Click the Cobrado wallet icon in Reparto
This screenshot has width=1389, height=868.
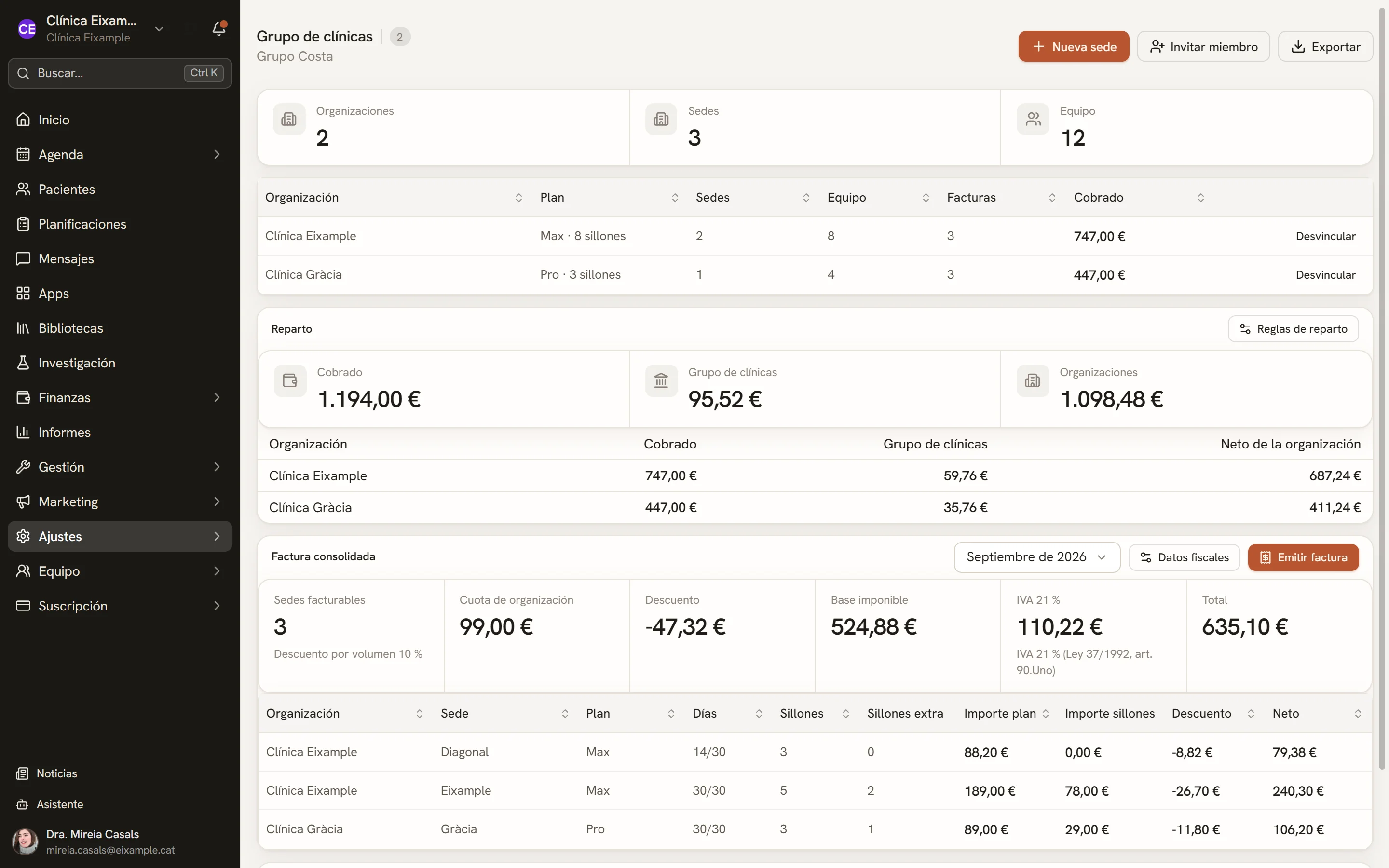(290, 380)
